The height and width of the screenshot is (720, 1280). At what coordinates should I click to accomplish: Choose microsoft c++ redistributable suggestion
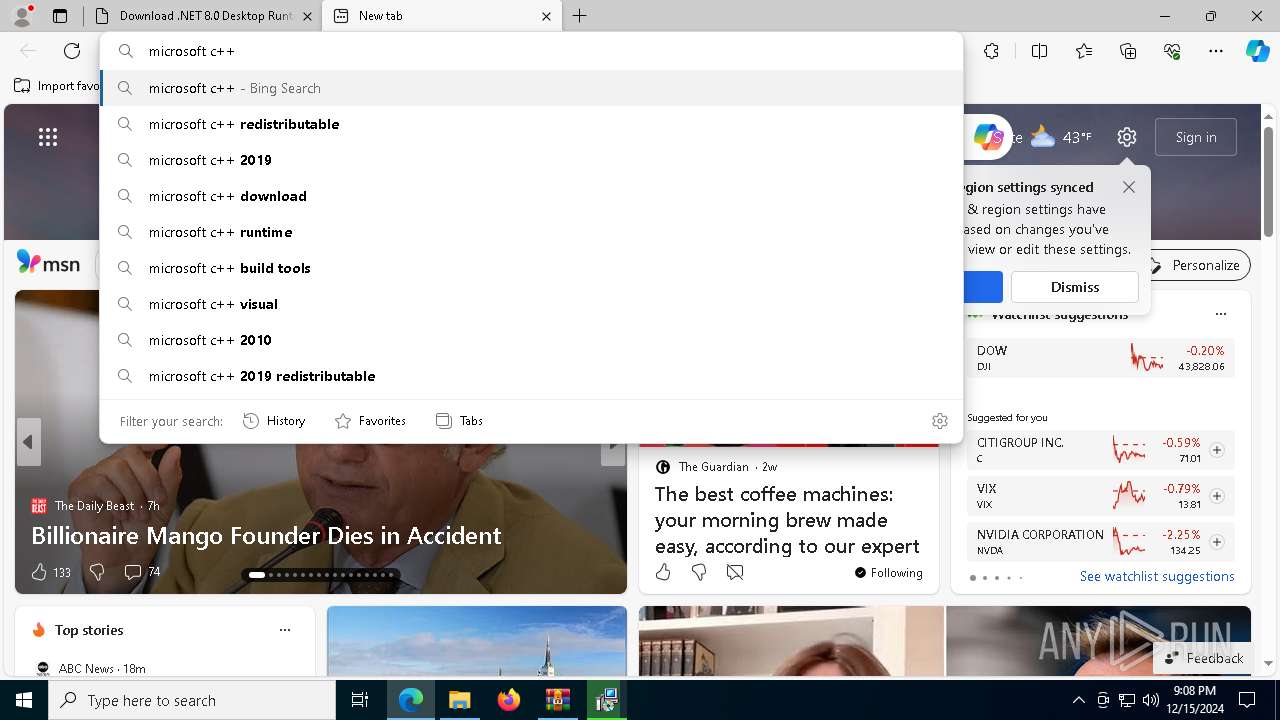click(x=531, y=124)
